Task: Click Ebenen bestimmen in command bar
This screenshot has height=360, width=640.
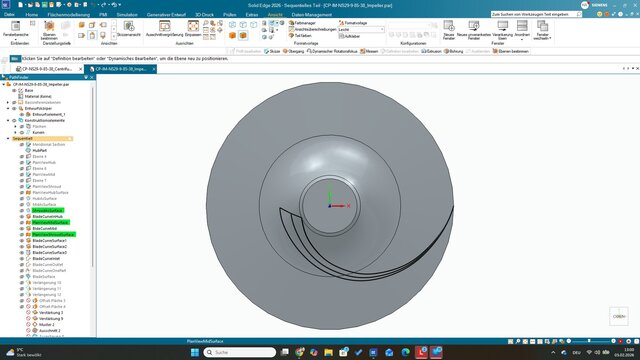Action: click(511, 51)
